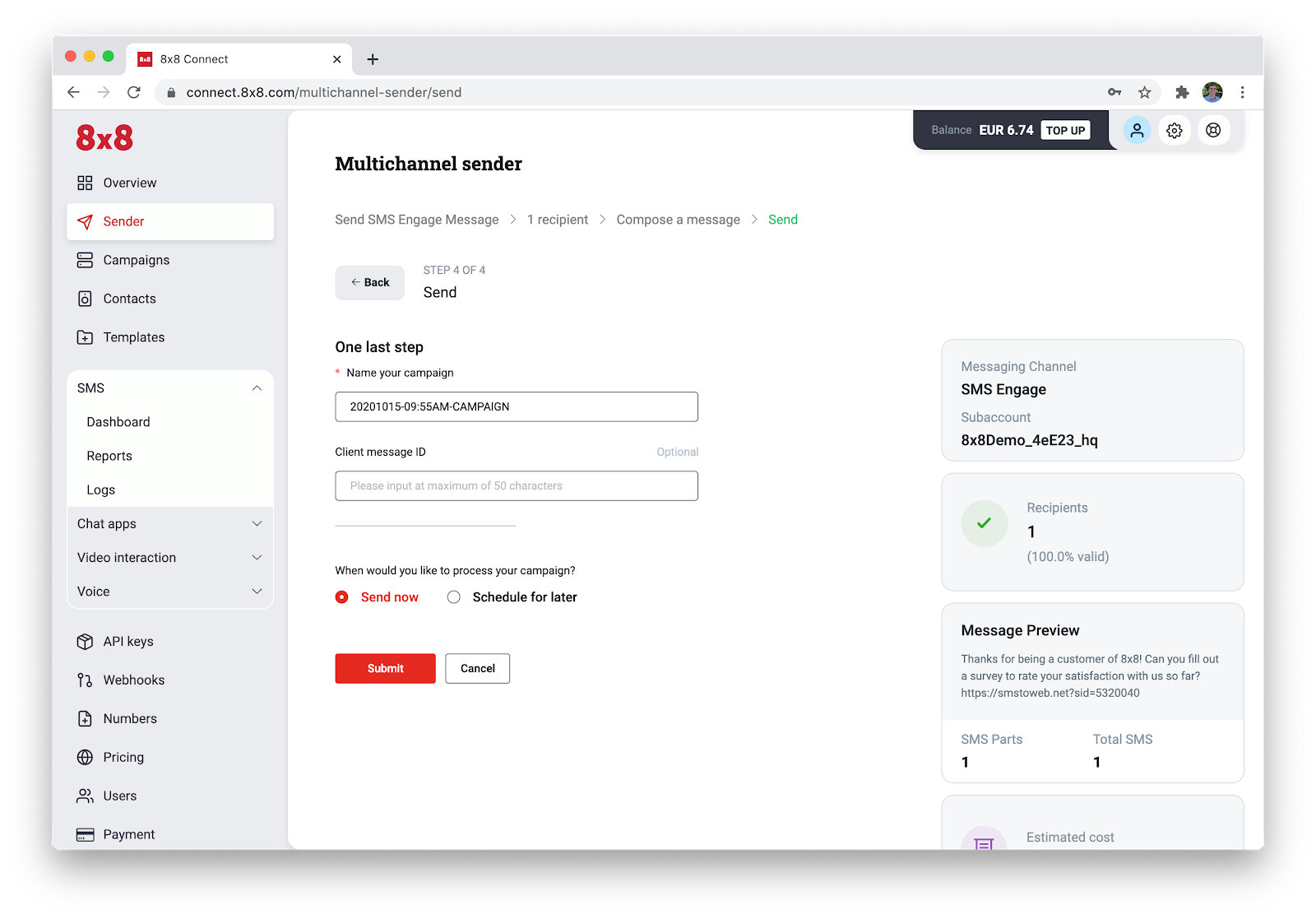Click the Back button
Image resolution: width=1316 pixels, height=919 pixels.
pos(370,283)
